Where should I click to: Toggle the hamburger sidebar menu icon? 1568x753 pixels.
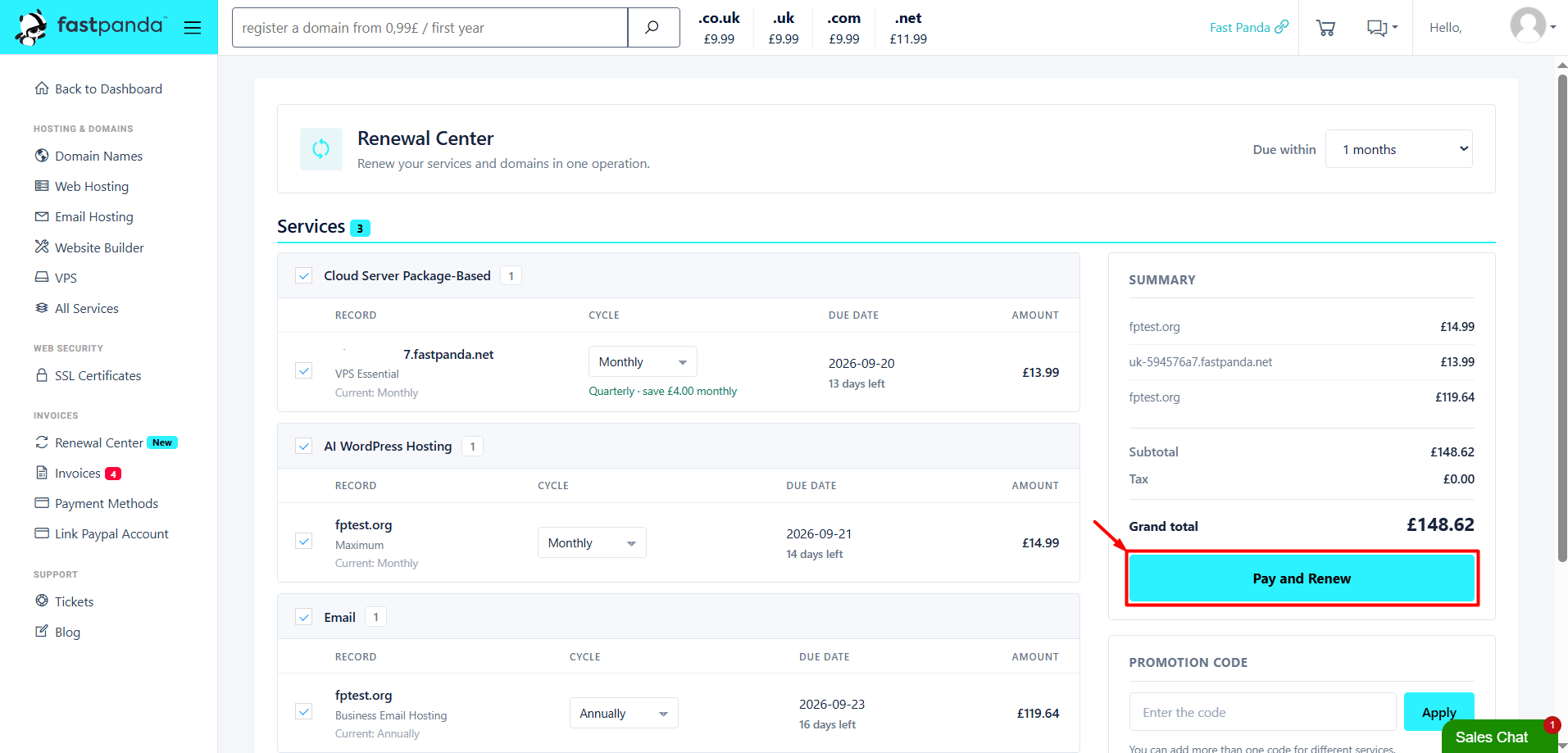pyautogui.click(x=193, y=28)
